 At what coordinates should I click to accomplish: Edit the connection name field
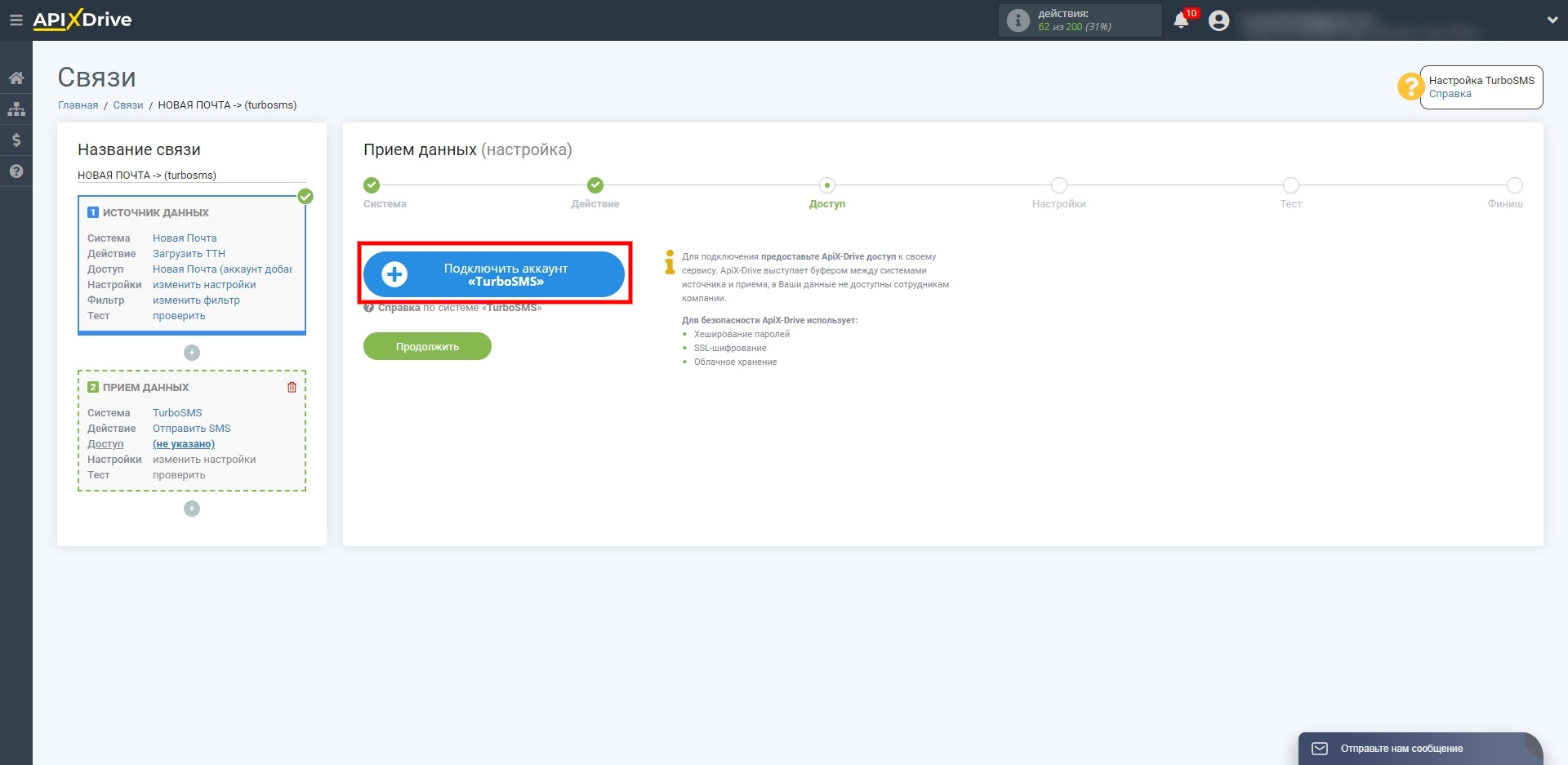pos(191,175)
